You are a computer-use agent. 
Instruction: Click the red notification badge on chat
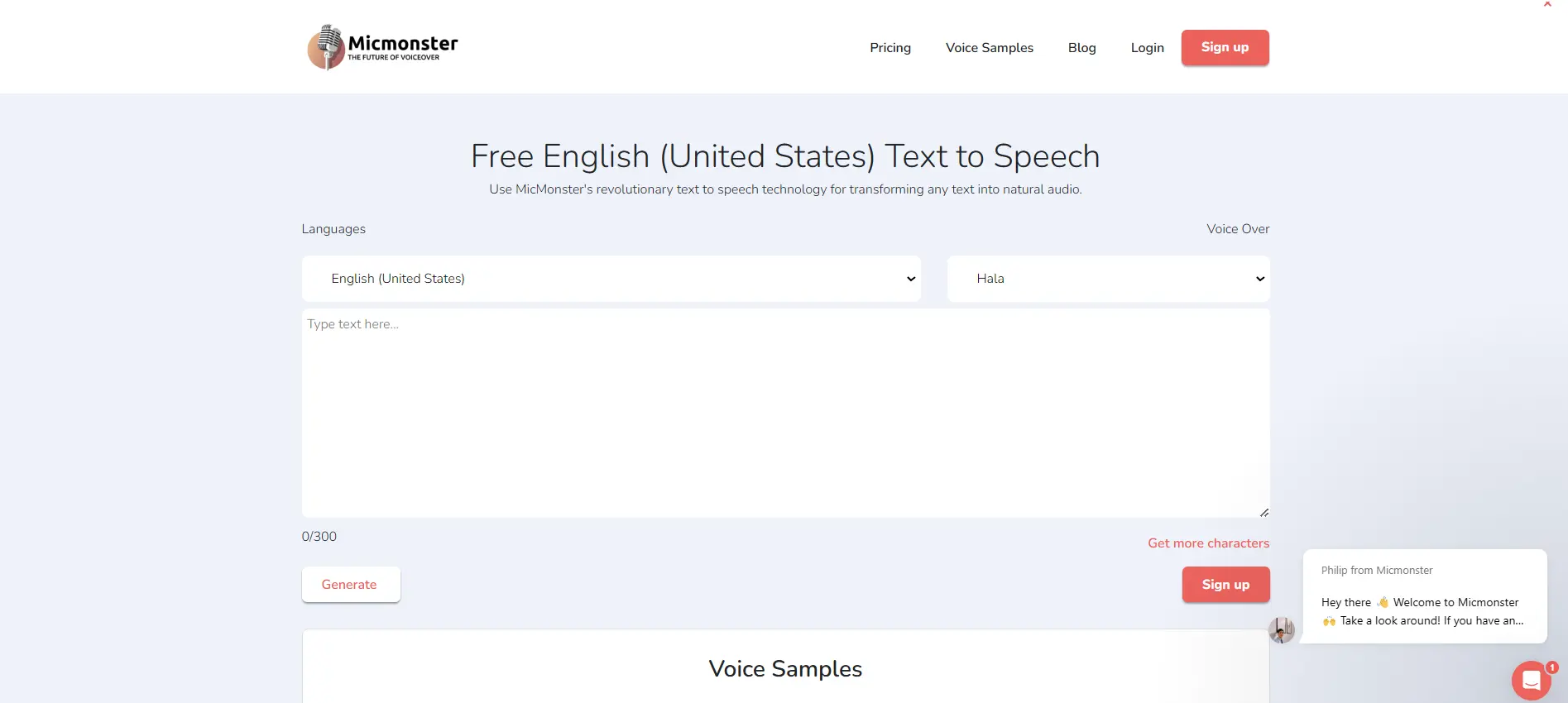coord(1552,667)
